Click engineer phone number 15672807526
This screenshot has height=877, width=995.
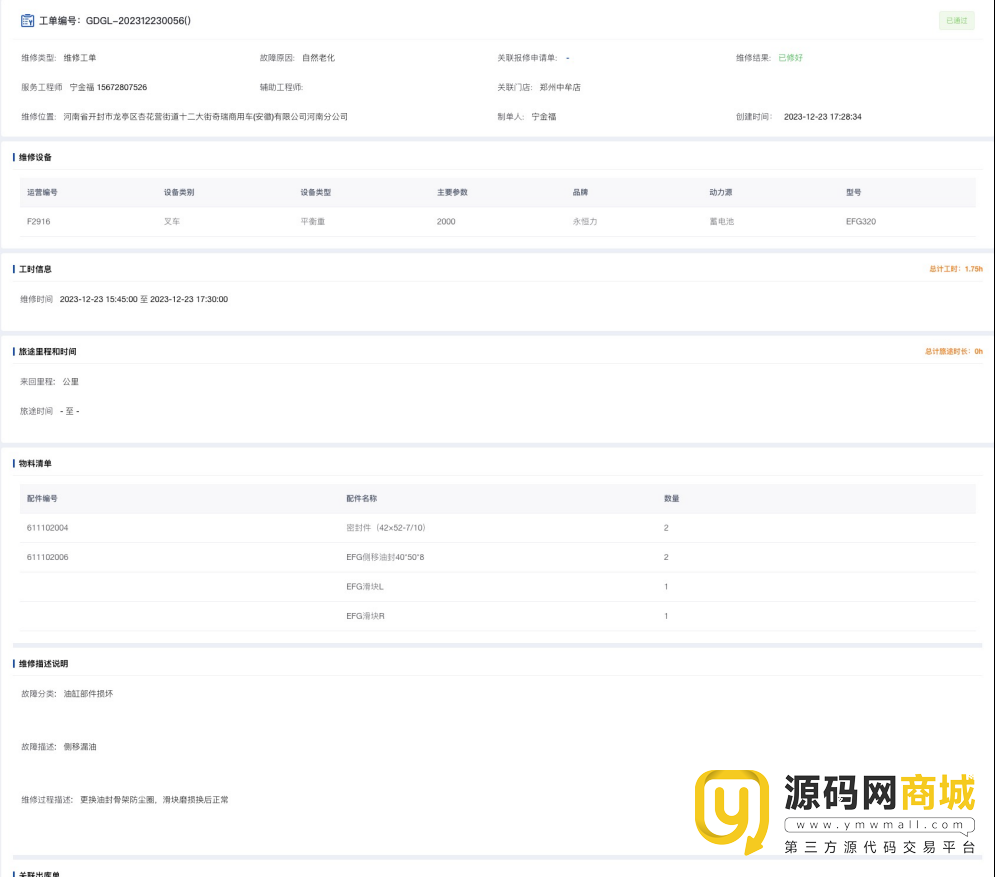122,87
